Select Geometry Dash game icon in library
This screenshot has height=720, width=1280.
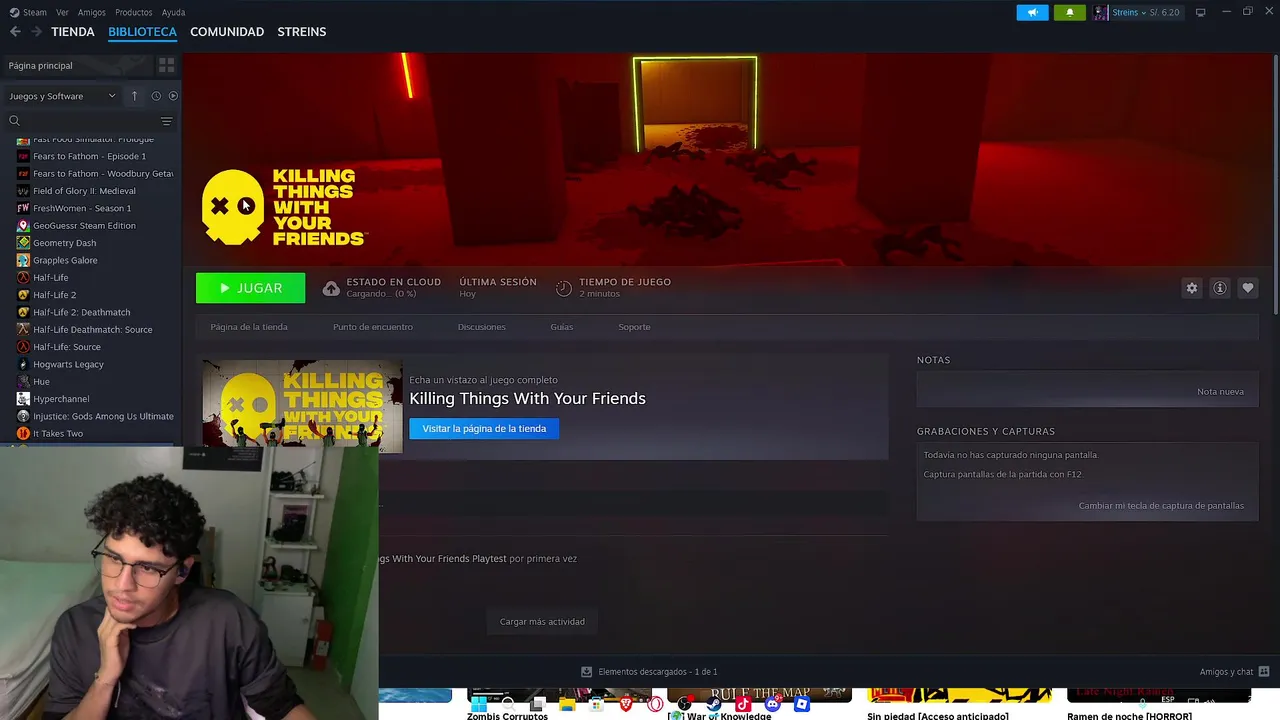pyautogui.click(x=23, y=243)
